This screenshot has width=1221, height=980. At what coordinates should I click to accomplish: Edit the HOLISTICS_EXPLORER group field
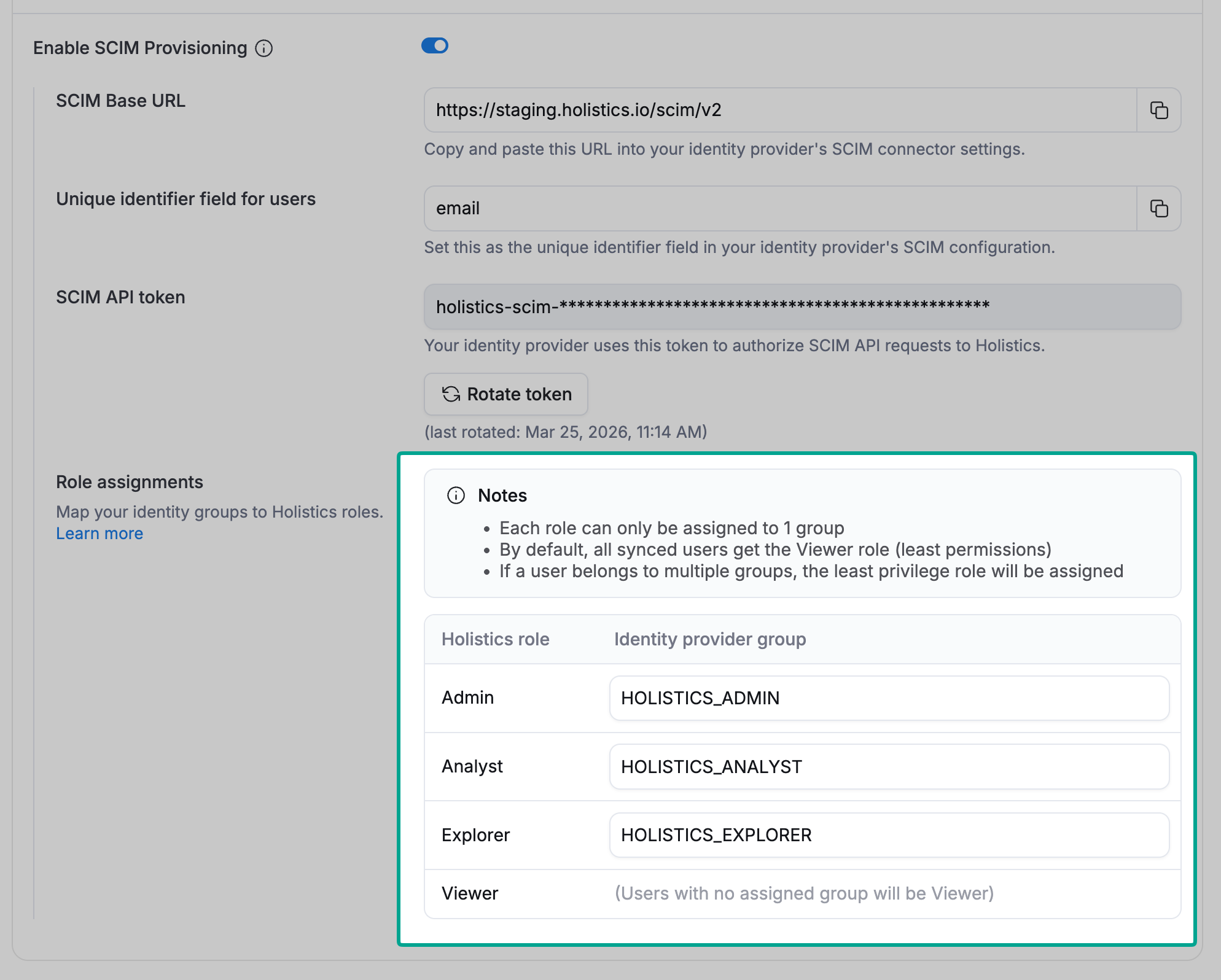coord(889,835)
